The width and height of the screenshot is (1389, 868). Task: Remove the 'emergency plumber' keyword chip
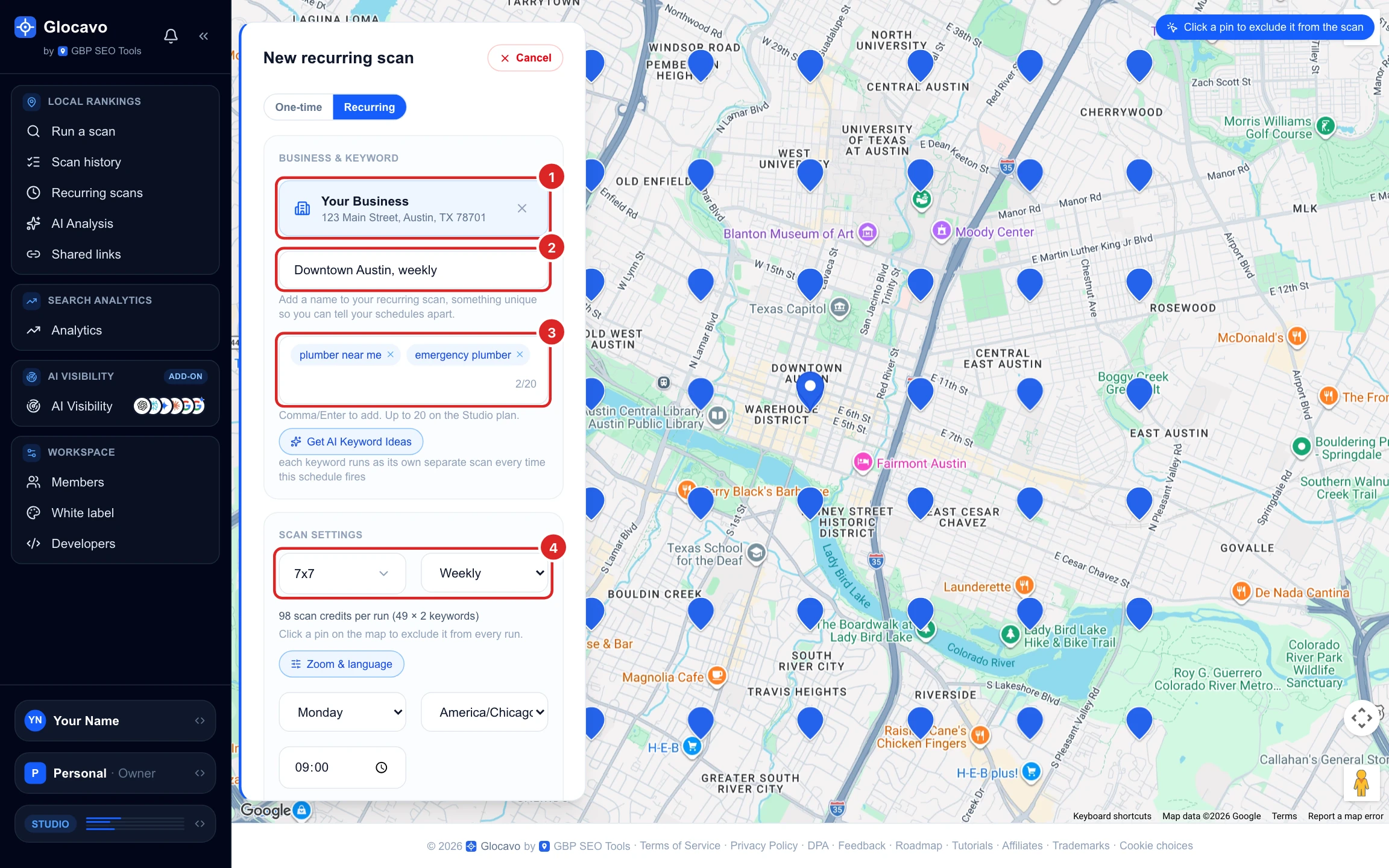520,354
